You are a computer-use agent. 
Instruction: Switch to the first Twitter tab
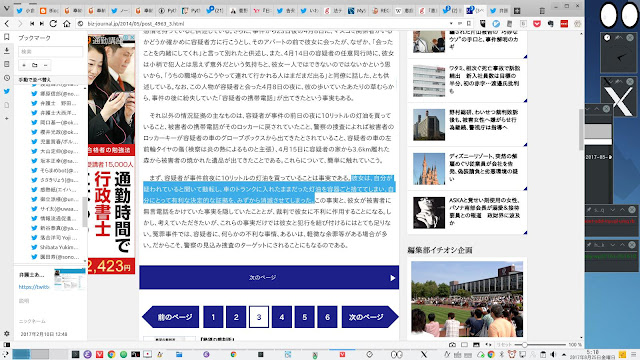(25, 11)
